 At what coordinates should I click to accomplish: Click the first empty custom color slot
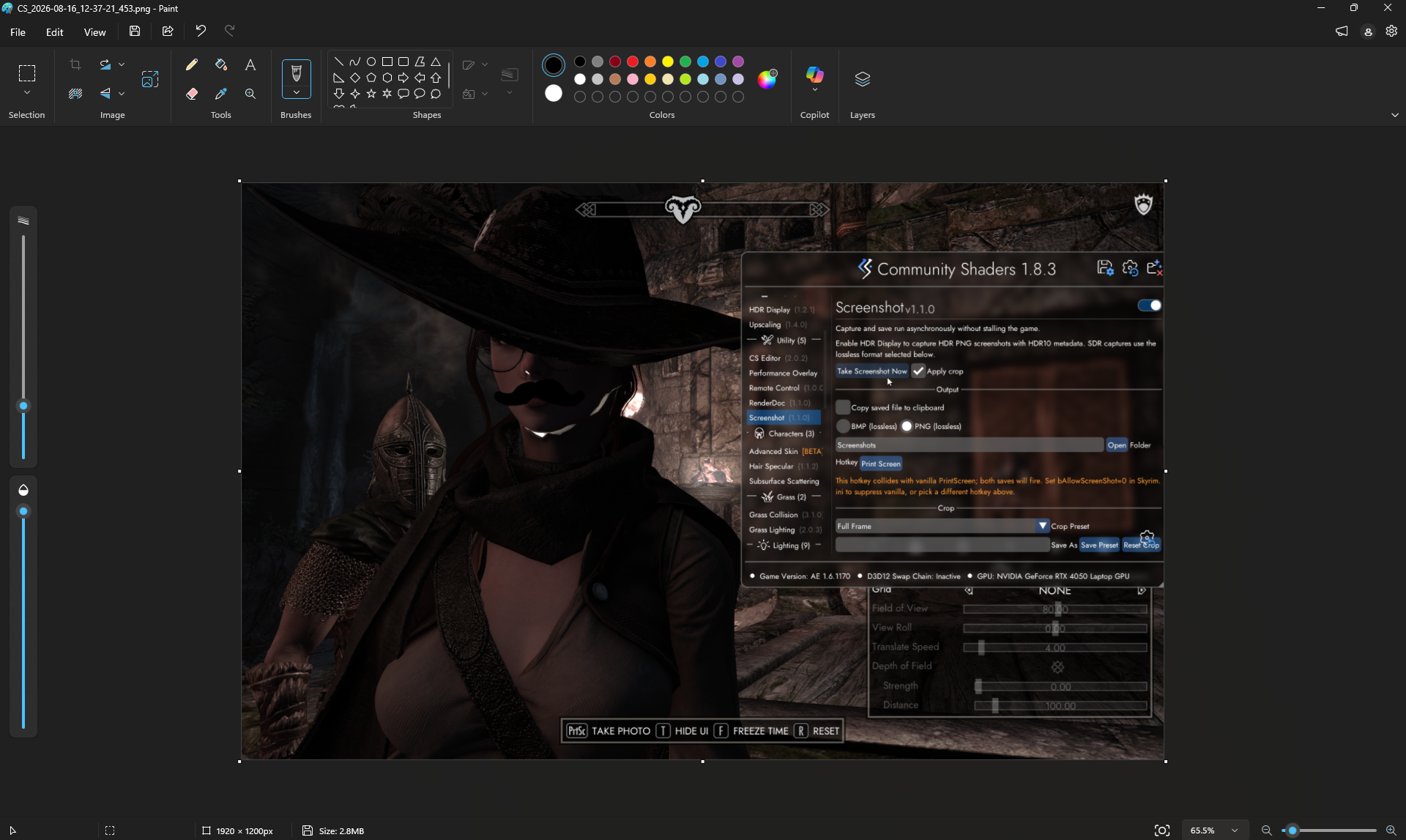tap(580, 97)
